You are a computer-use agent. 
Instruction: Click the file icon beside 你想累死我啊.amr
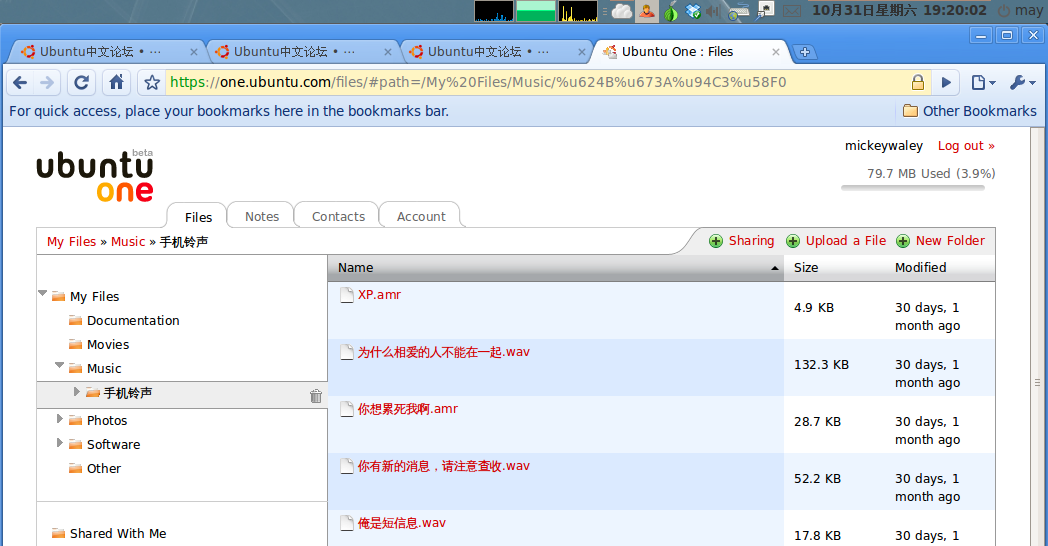tap(346, 409)
